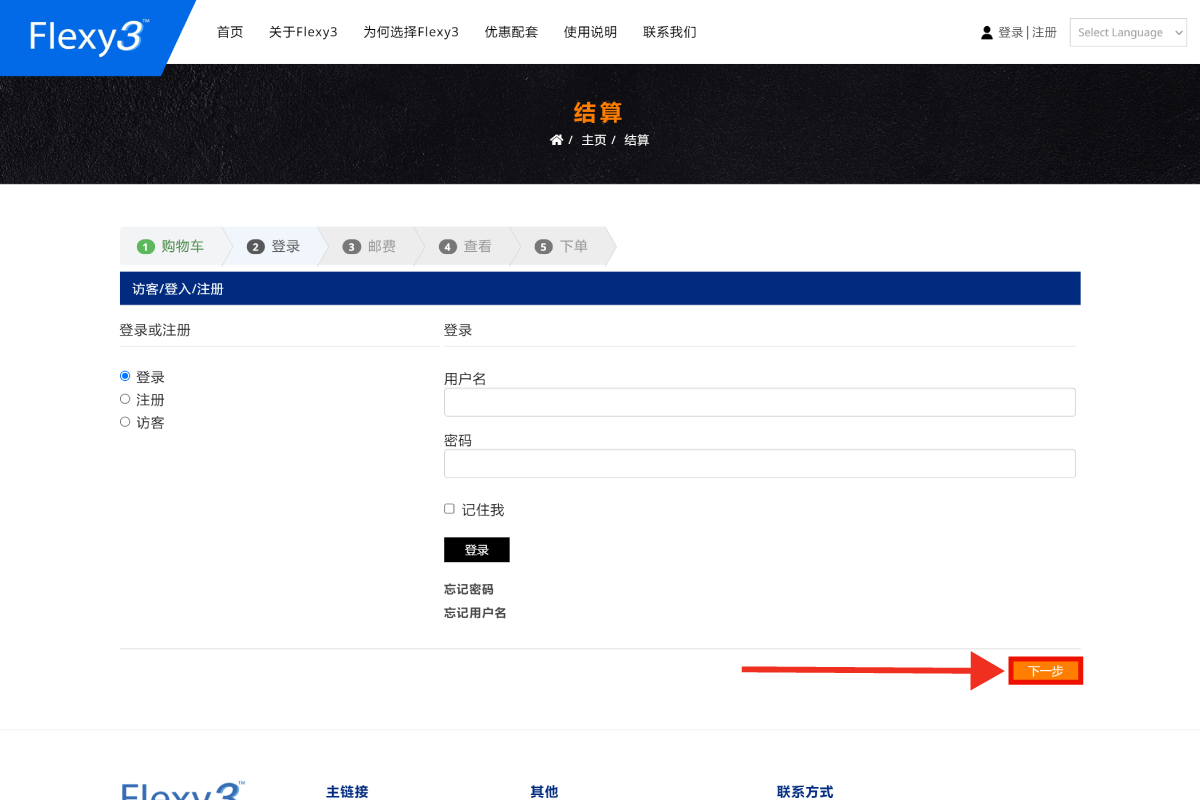Go to 优惠配套 in navigation
Image resolution: width=1200 pixels, height=800 pixels.
click(511, 32)
